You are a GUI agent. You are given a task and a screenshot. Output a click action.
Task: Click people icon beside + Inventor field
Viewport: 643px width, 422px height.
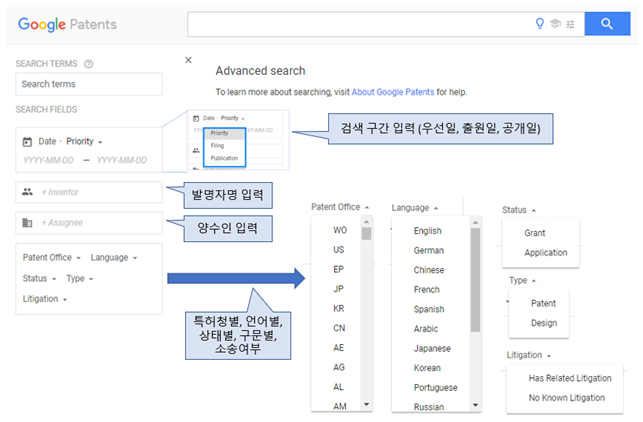28,192
